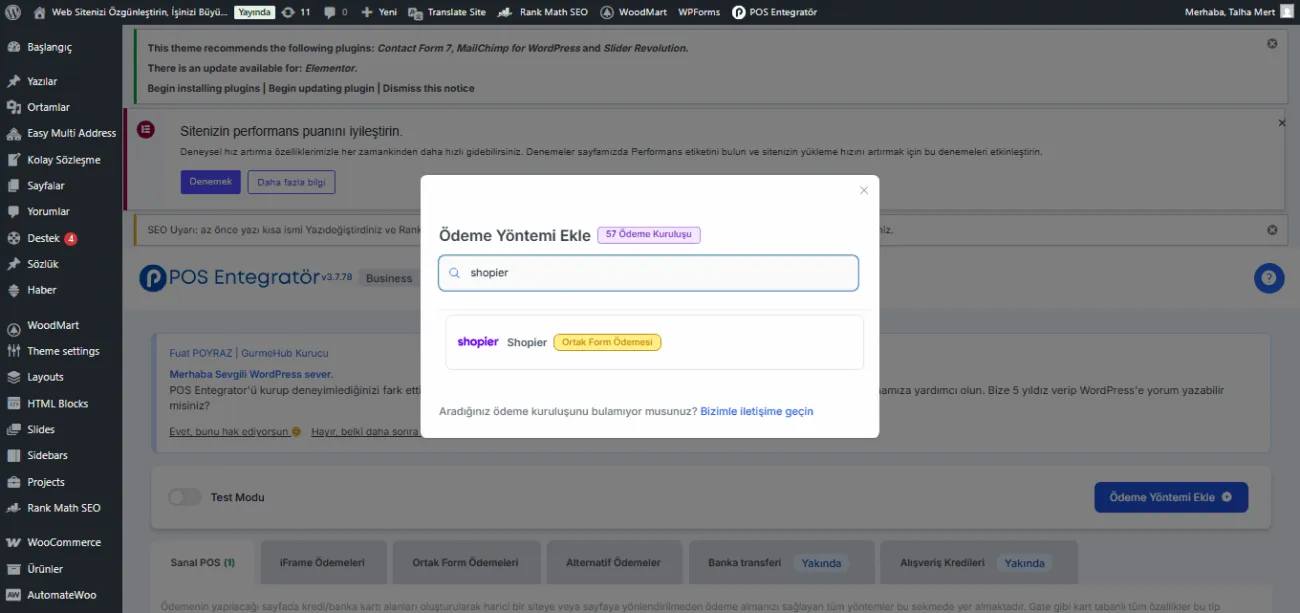Select the Shopier payment provider result
The height and width of the screenshot is (613, 1300).
tap(654, 342)
